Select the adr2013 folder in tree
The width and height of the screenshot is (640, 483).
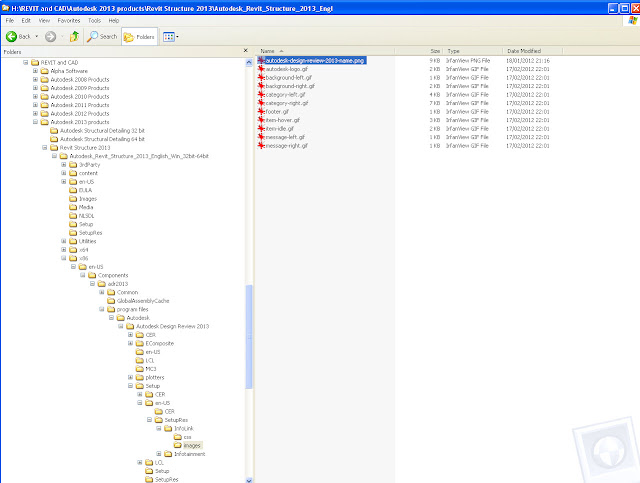click(x=118, y=284)
